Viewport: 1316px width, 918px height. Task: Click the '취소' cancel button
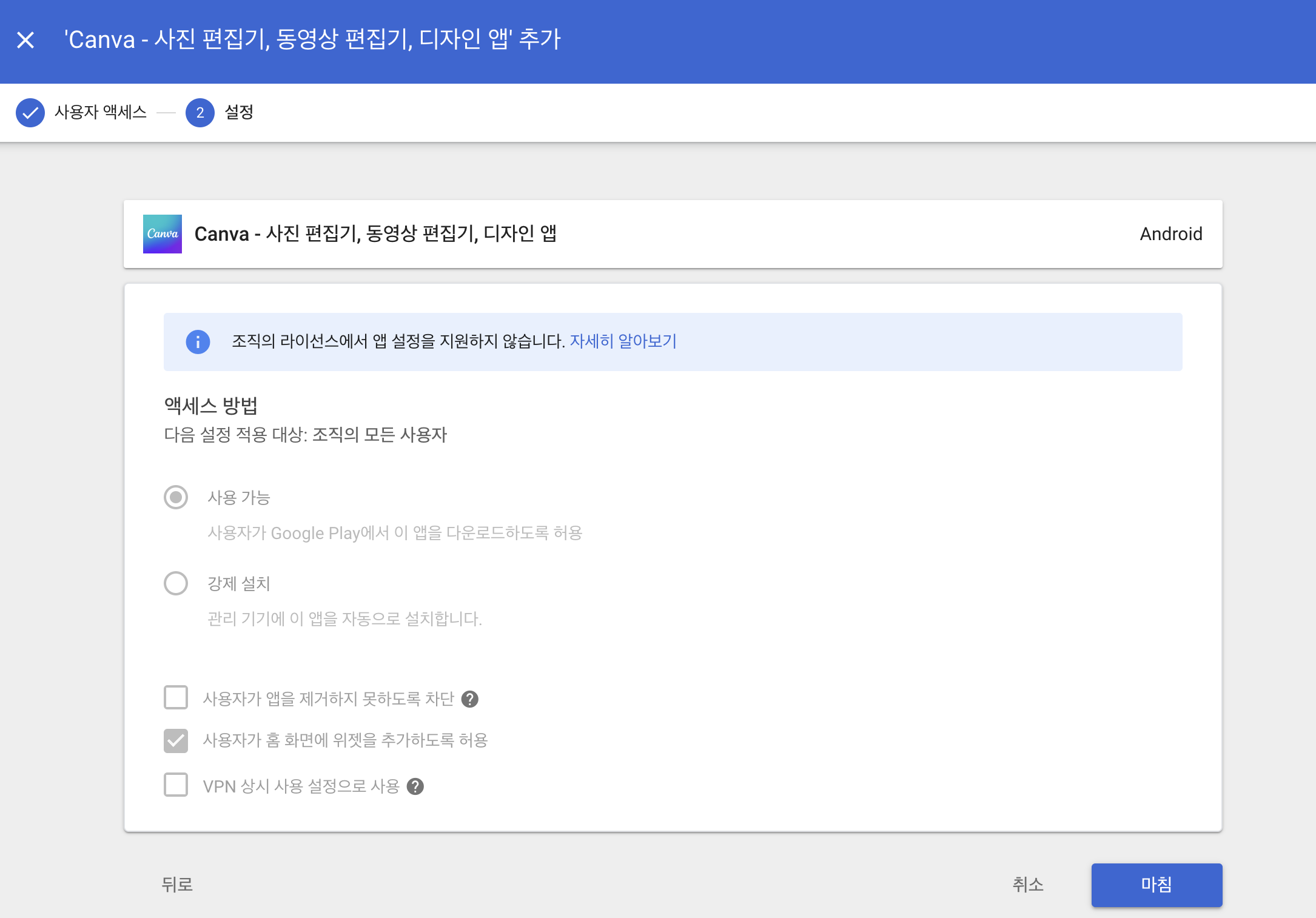[1027, 885]
